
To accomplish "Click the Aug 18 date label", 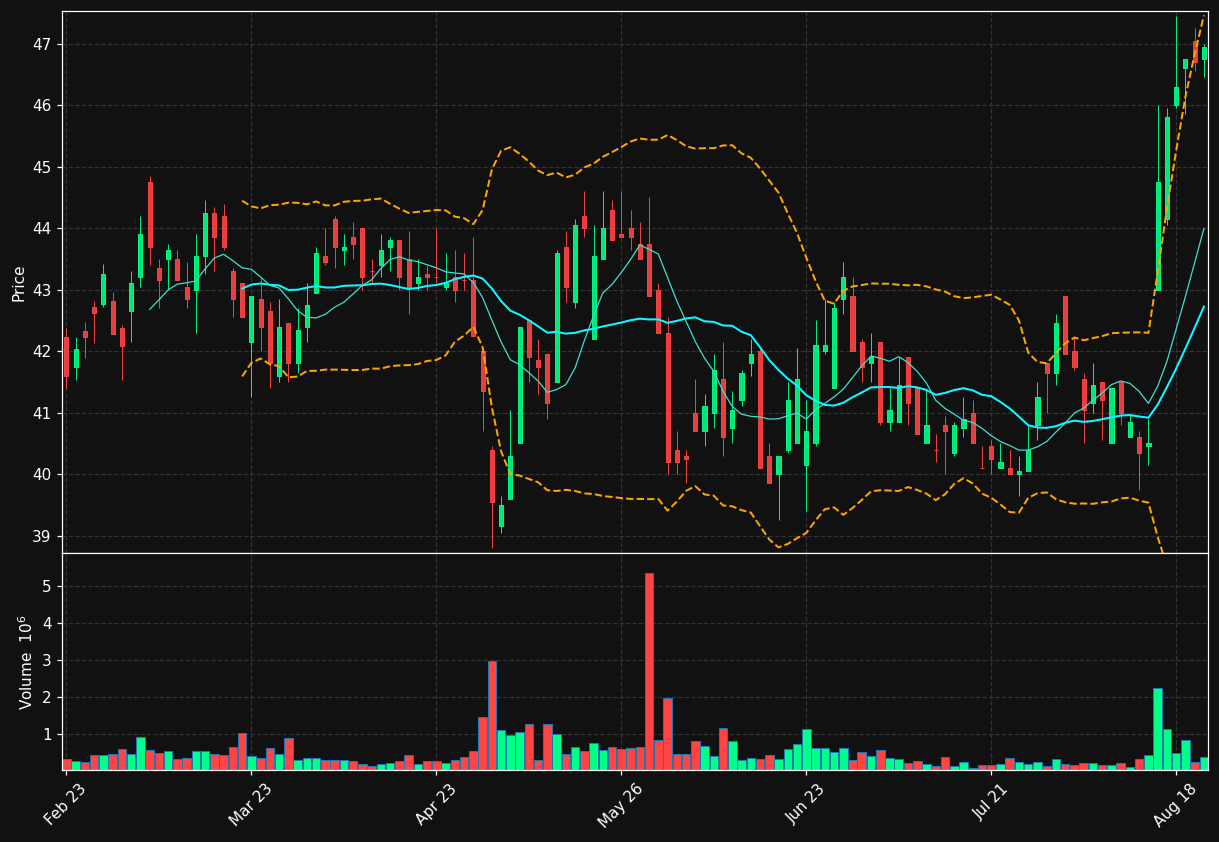I will click(1176, 804).
